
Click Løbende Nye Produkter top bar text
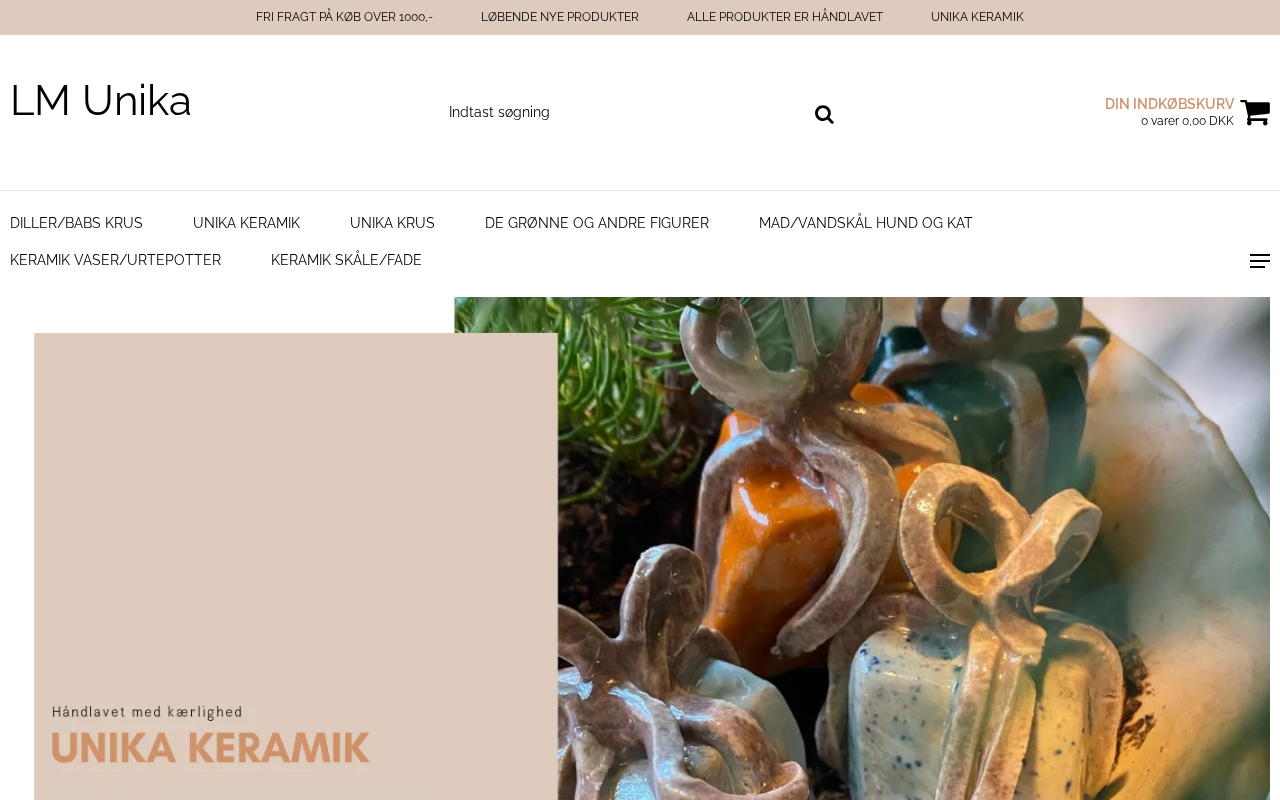click(x=560, y=17)
